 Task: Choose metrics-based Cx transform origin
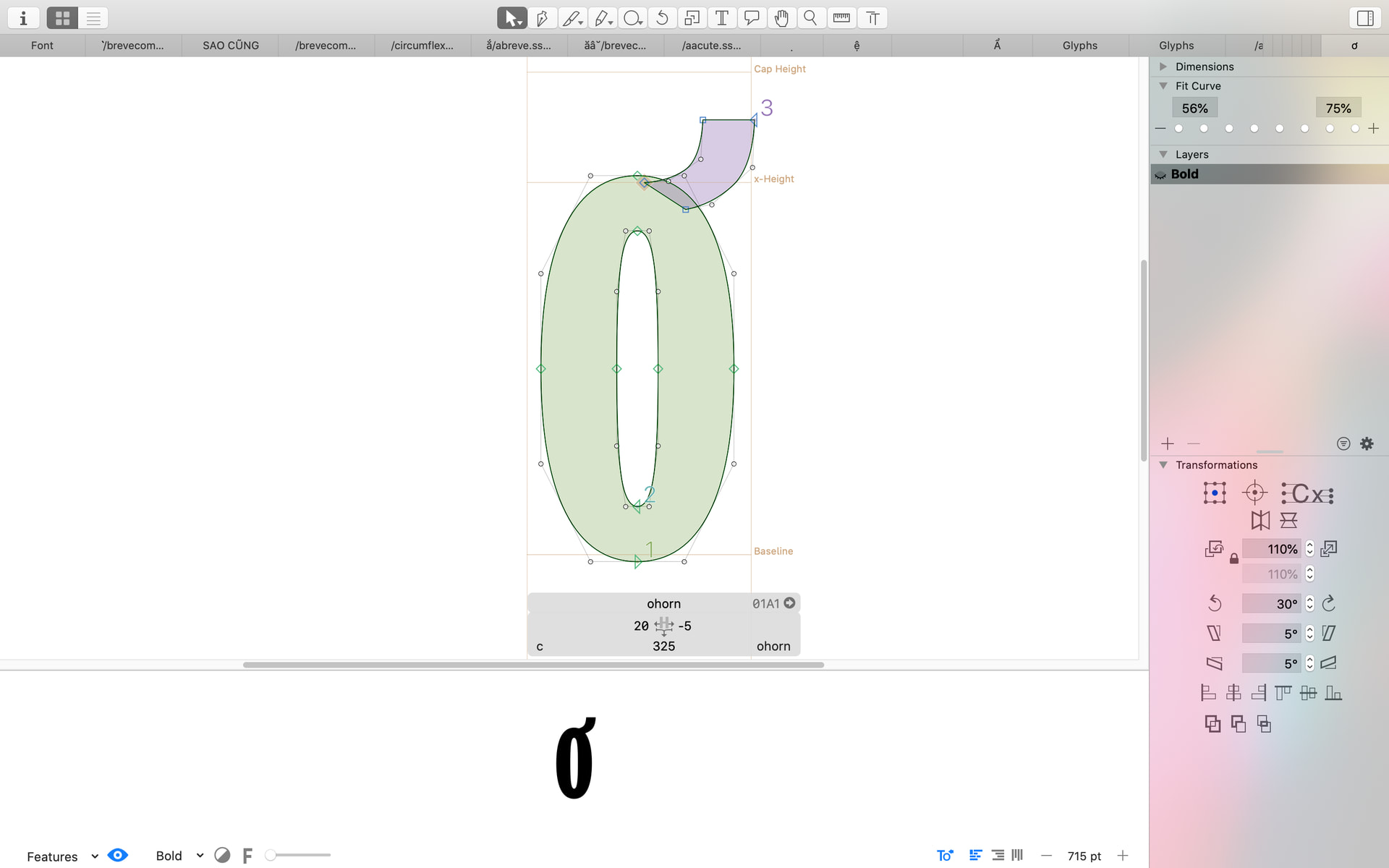(1307, 493)
